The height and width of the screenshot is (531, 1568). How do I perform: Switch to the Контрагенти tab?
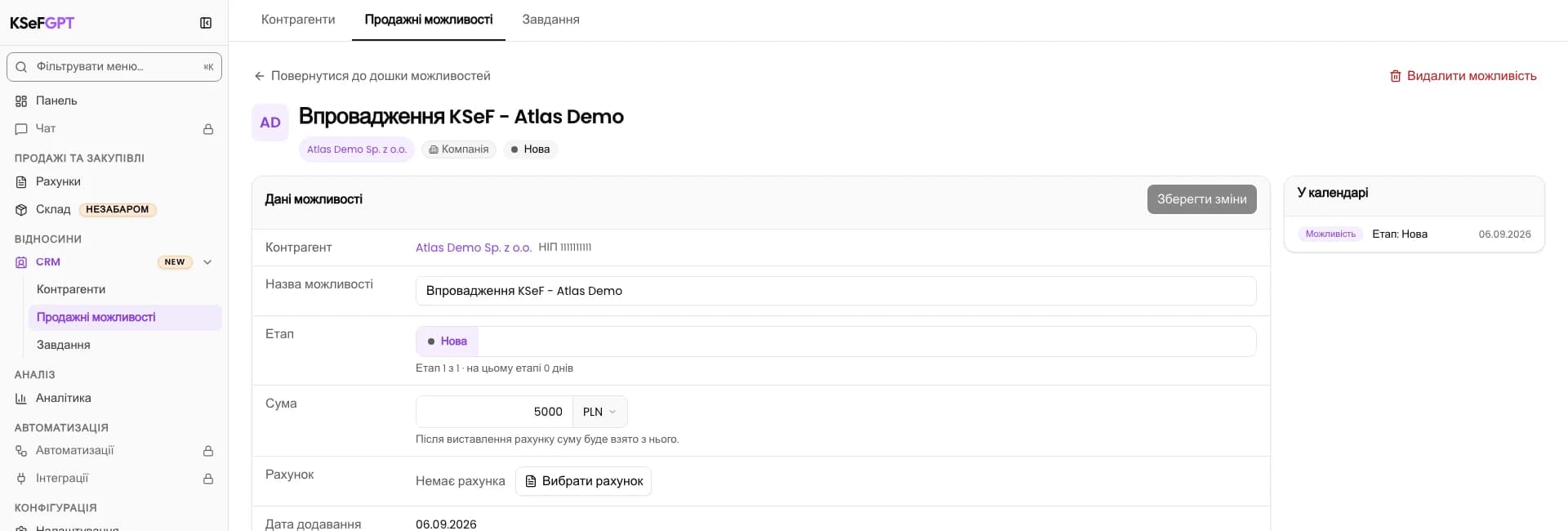(x=298, y=20)
